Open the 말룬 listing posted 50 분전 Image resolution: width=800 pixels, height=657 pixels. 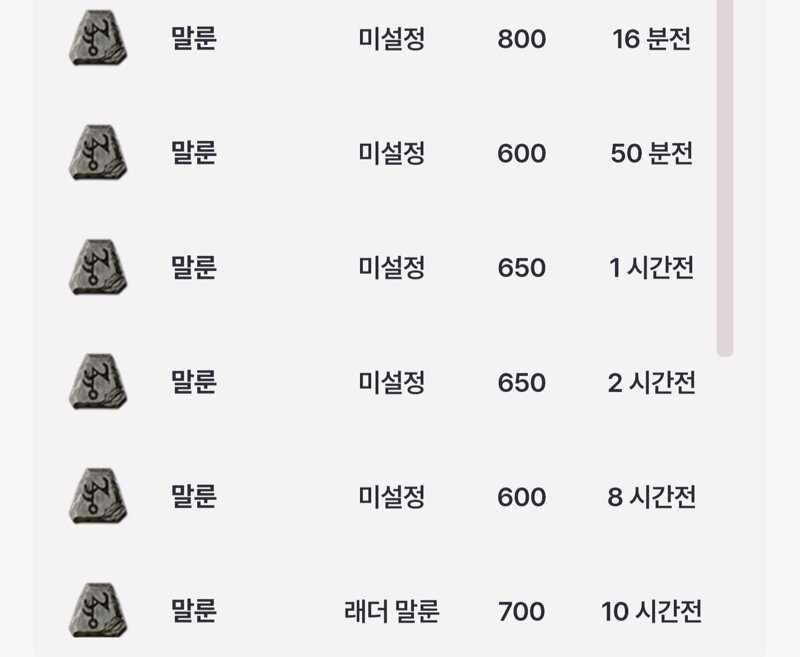193,153
